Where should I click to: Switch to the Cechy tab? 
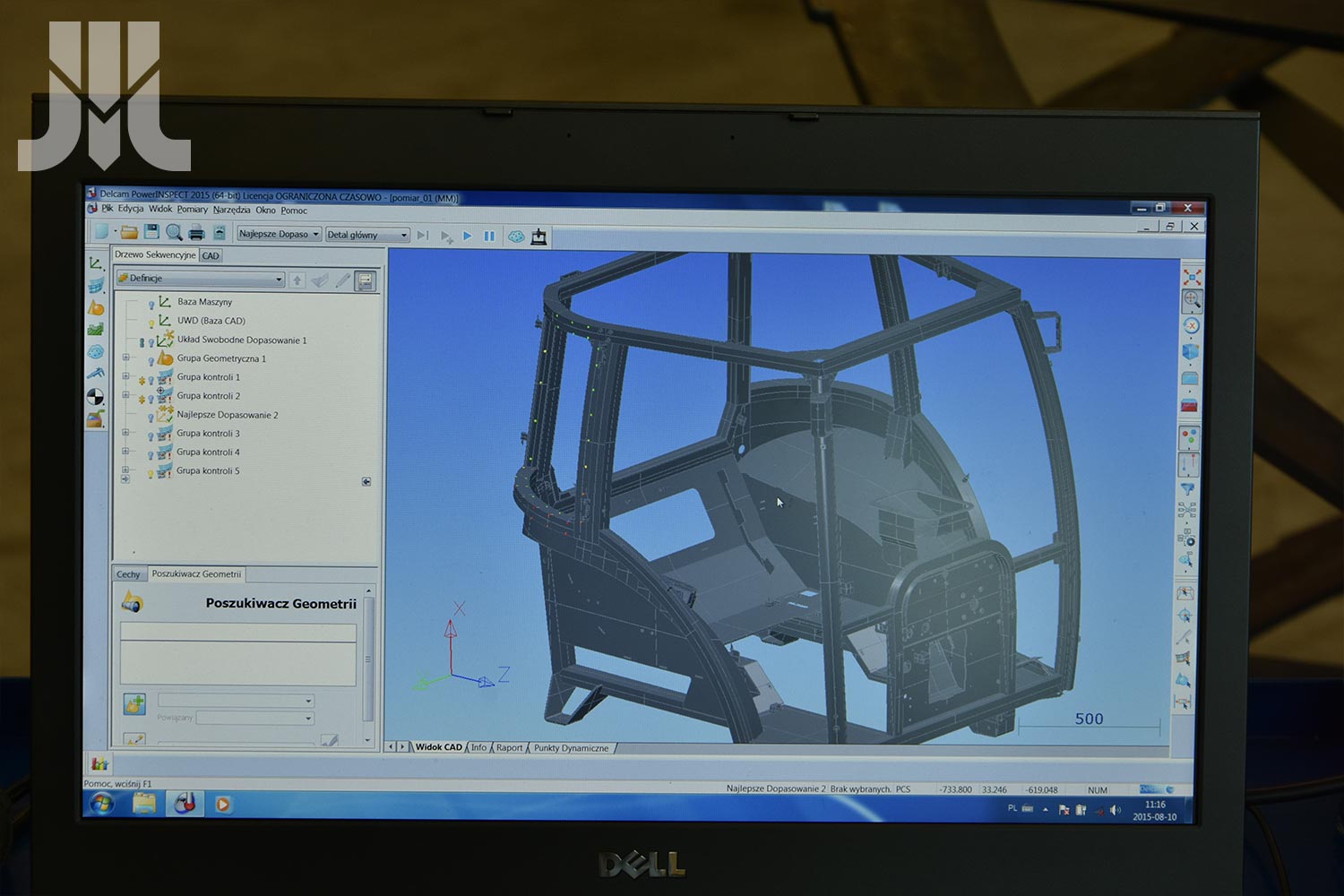pyautogui.click(x=128, y=574)
